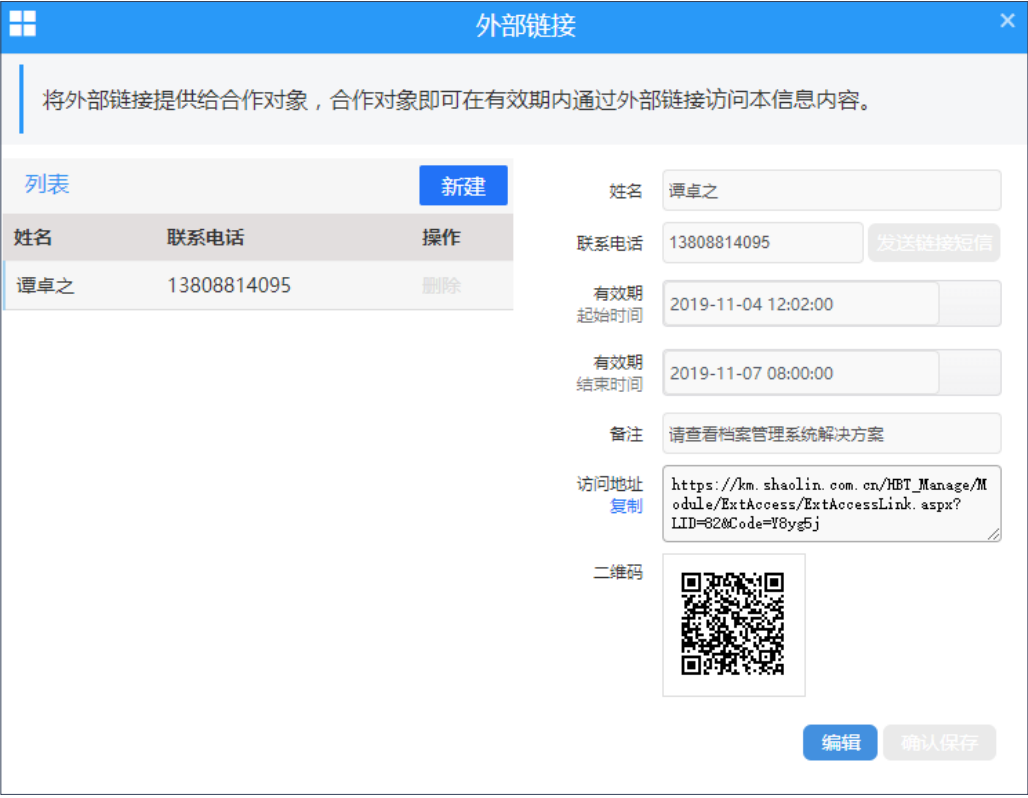This screenshot has width=1028, height=798.
Task: Click the 有效期结束时间 date field
Action: point(800,374)
